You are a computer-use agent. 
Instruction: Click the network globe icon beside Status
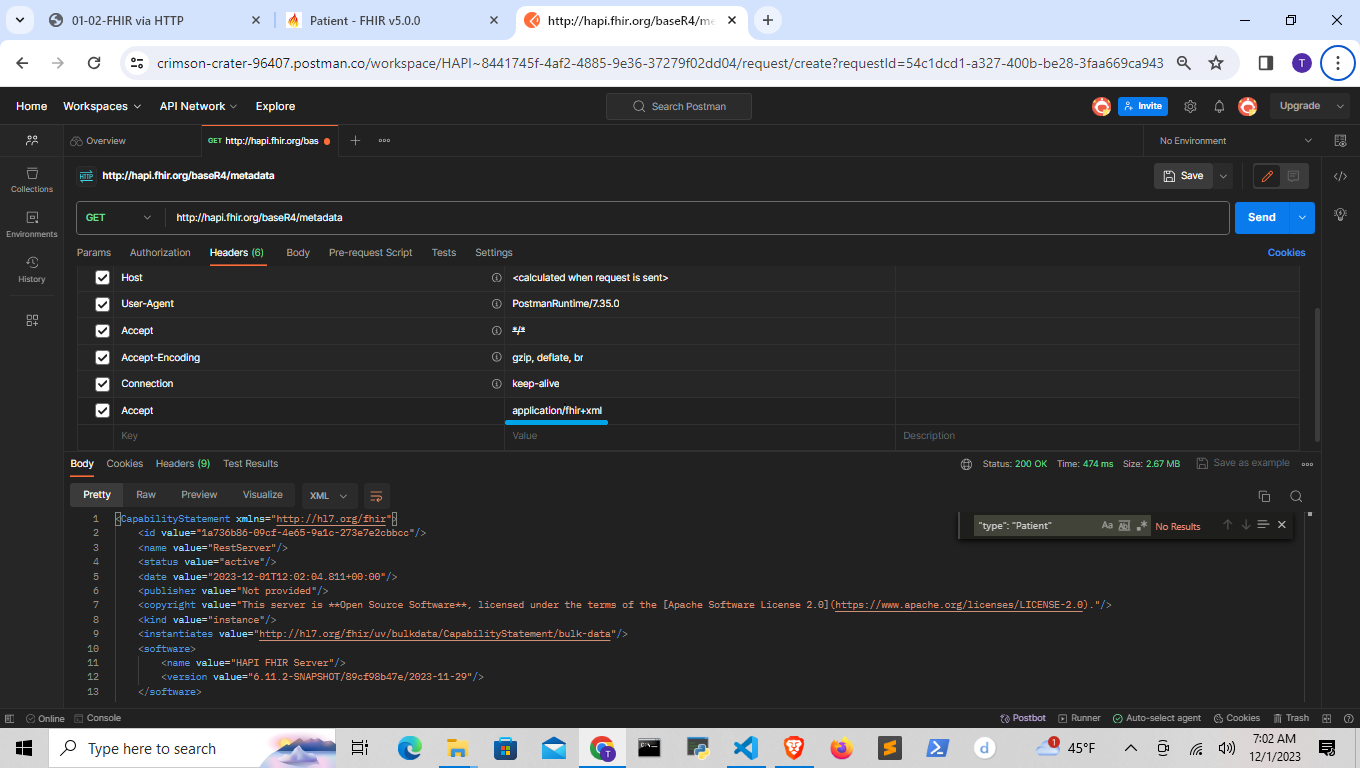click(966, 464)
